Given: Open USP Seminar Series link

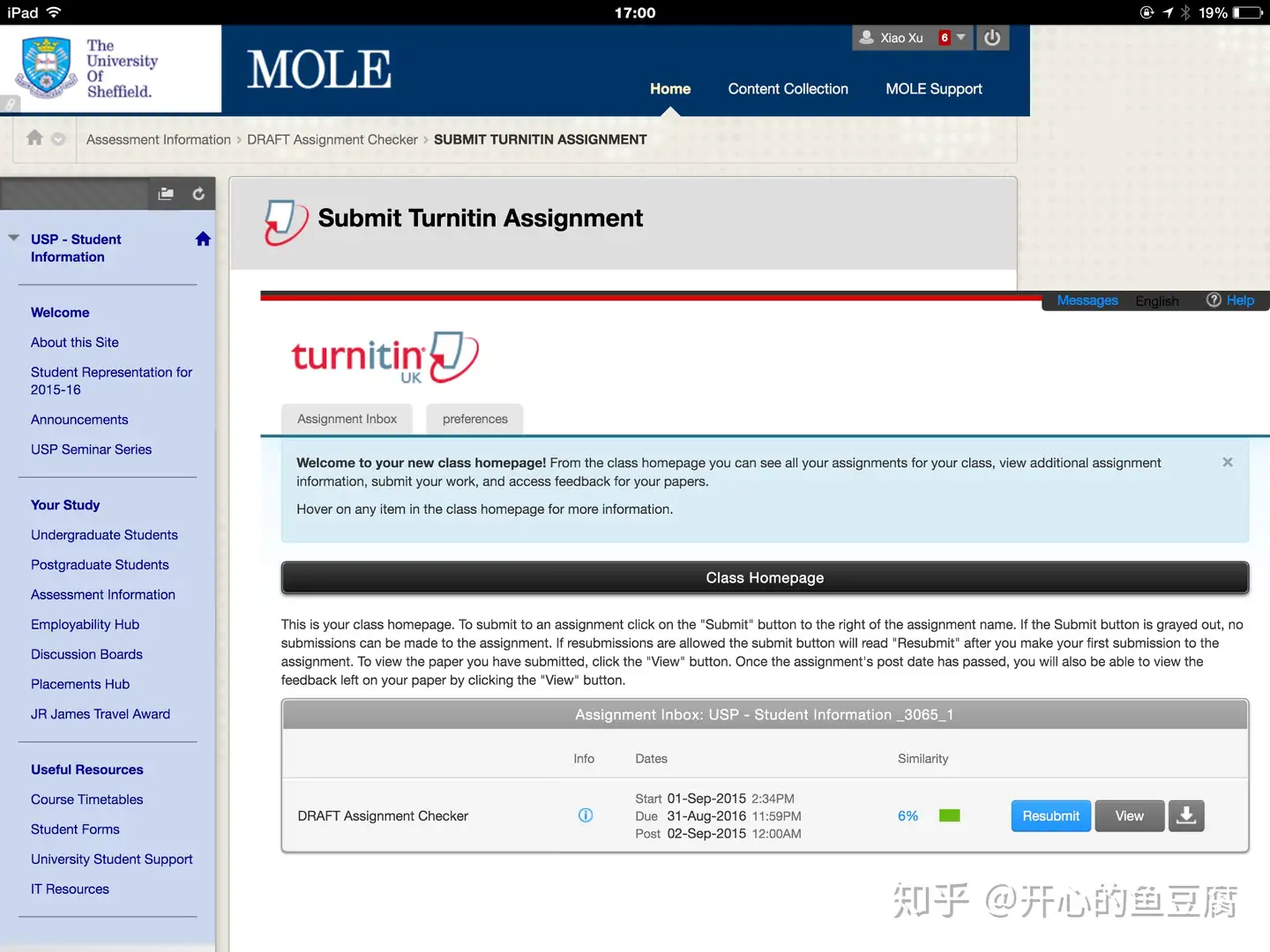Looking at the screenshot, I should click(x=91, y=450).
